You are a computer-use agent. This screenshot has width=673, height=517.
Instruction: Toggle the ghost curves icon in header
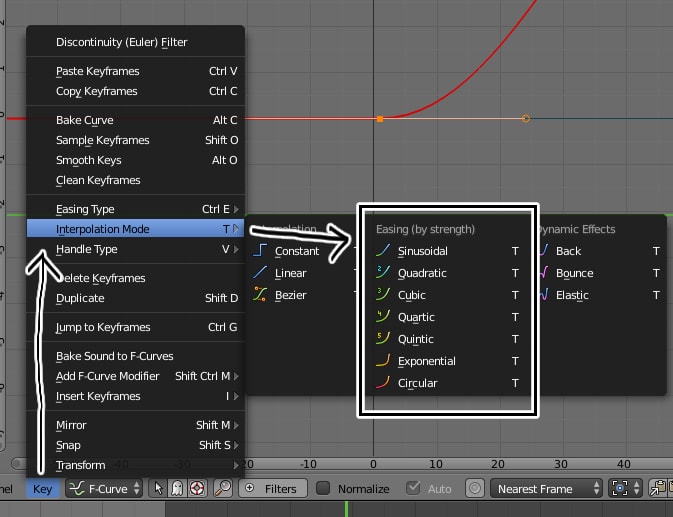[177, 488]
